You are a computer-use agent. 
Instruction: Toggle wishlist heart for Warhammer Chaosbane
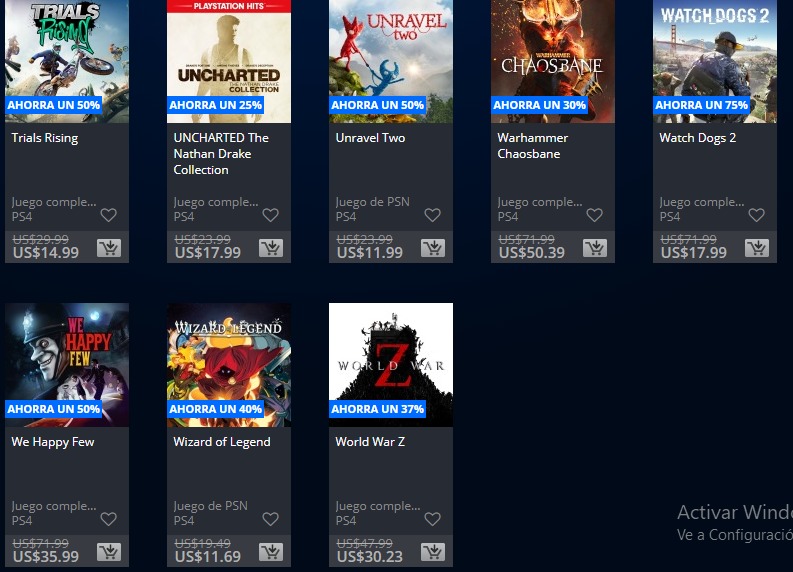(x=595, y=215)
